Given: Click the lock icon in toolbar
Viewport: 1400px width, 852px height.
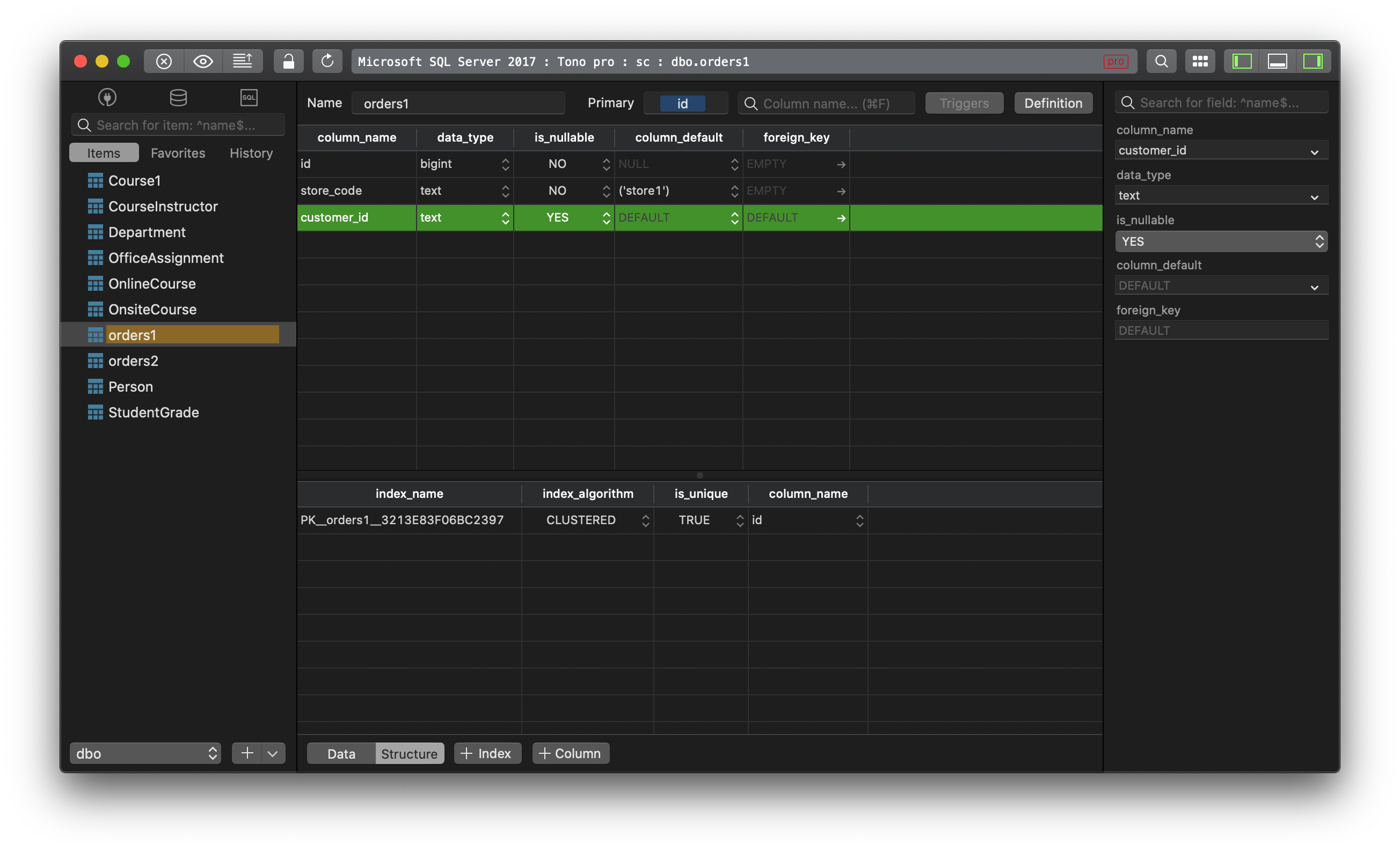Looking at the screenshot, I should [289, 61].
